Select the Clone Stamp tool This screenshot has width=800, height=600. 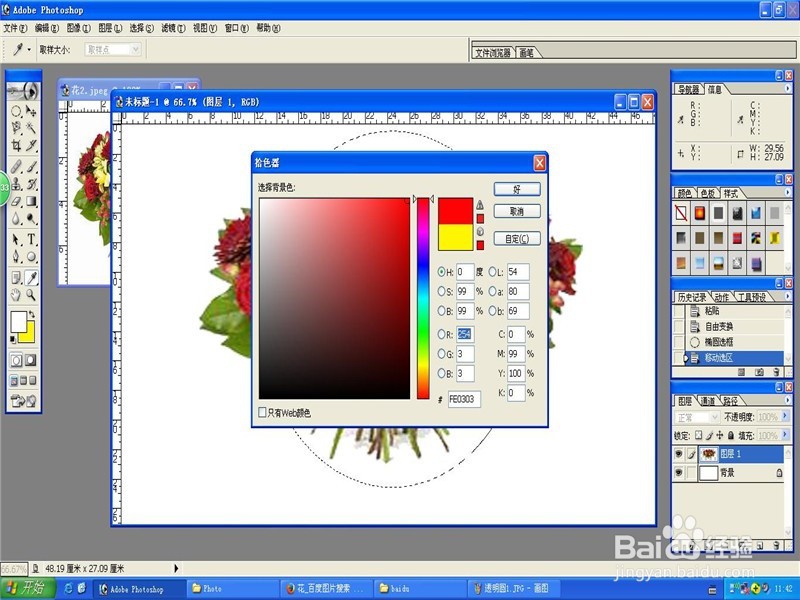point(16,184)
